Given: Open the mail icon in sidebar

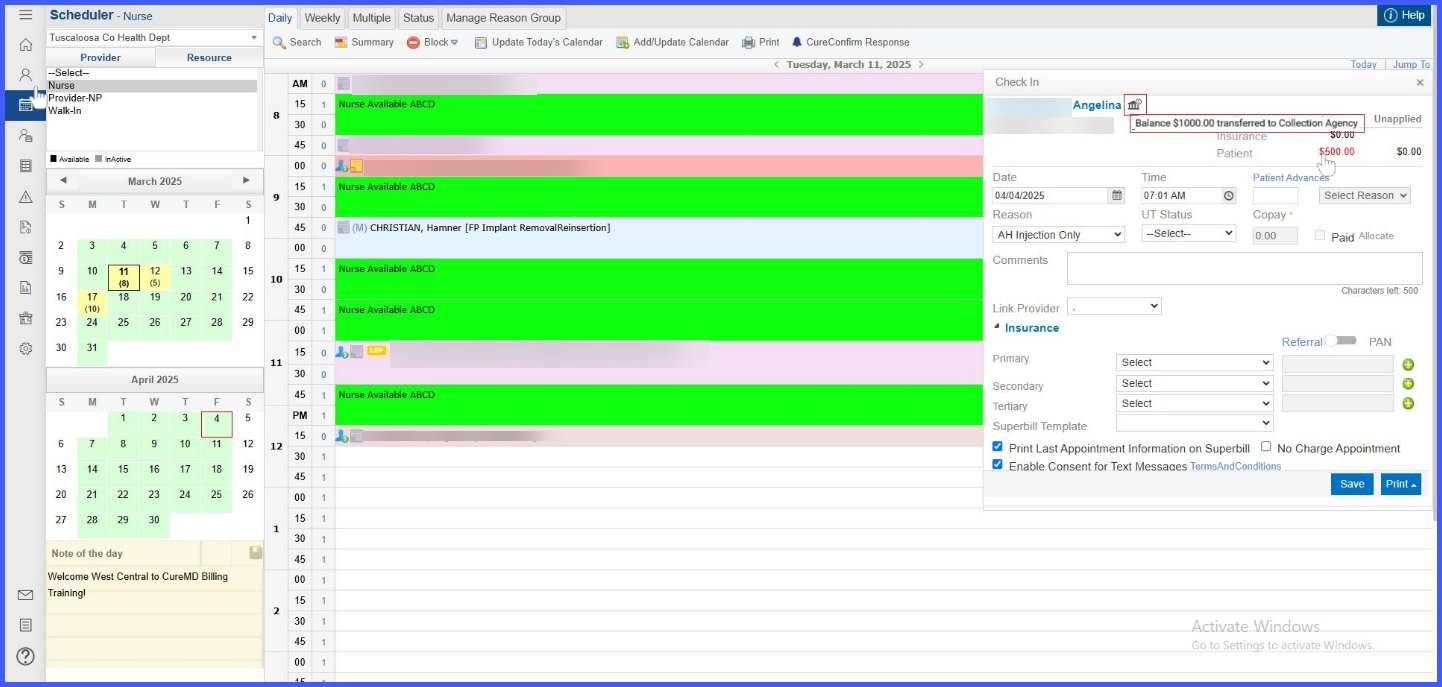Looking at the screenshot, I should [26, 595].
